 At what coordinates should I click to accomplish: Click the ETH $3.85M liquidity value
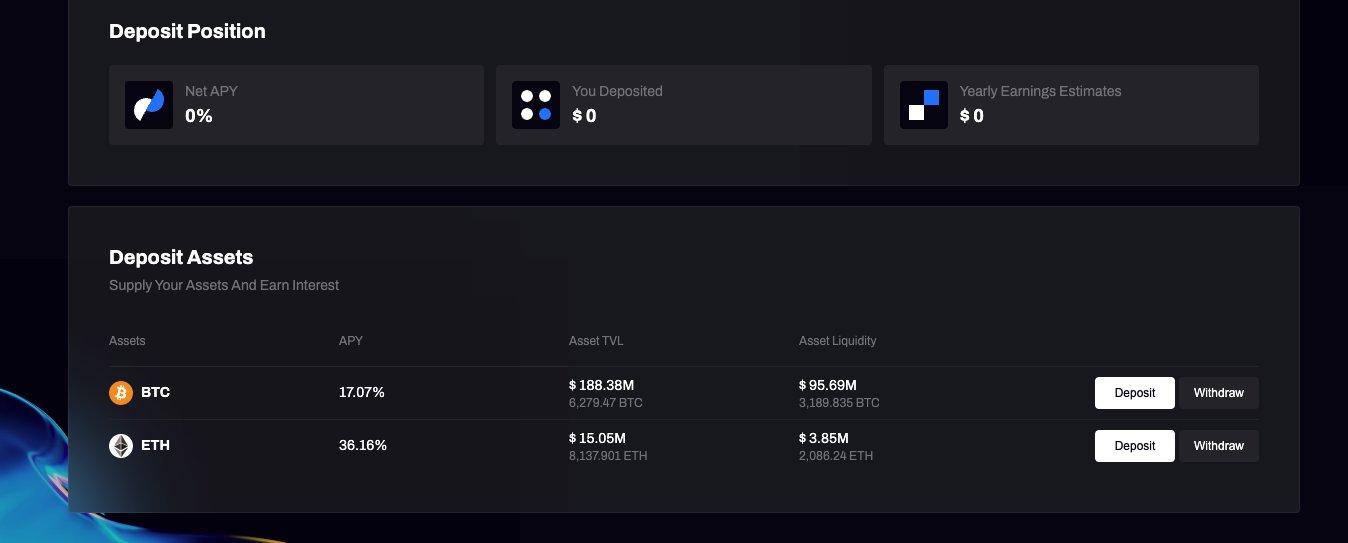pyautogui.click(x=824, y=438)
